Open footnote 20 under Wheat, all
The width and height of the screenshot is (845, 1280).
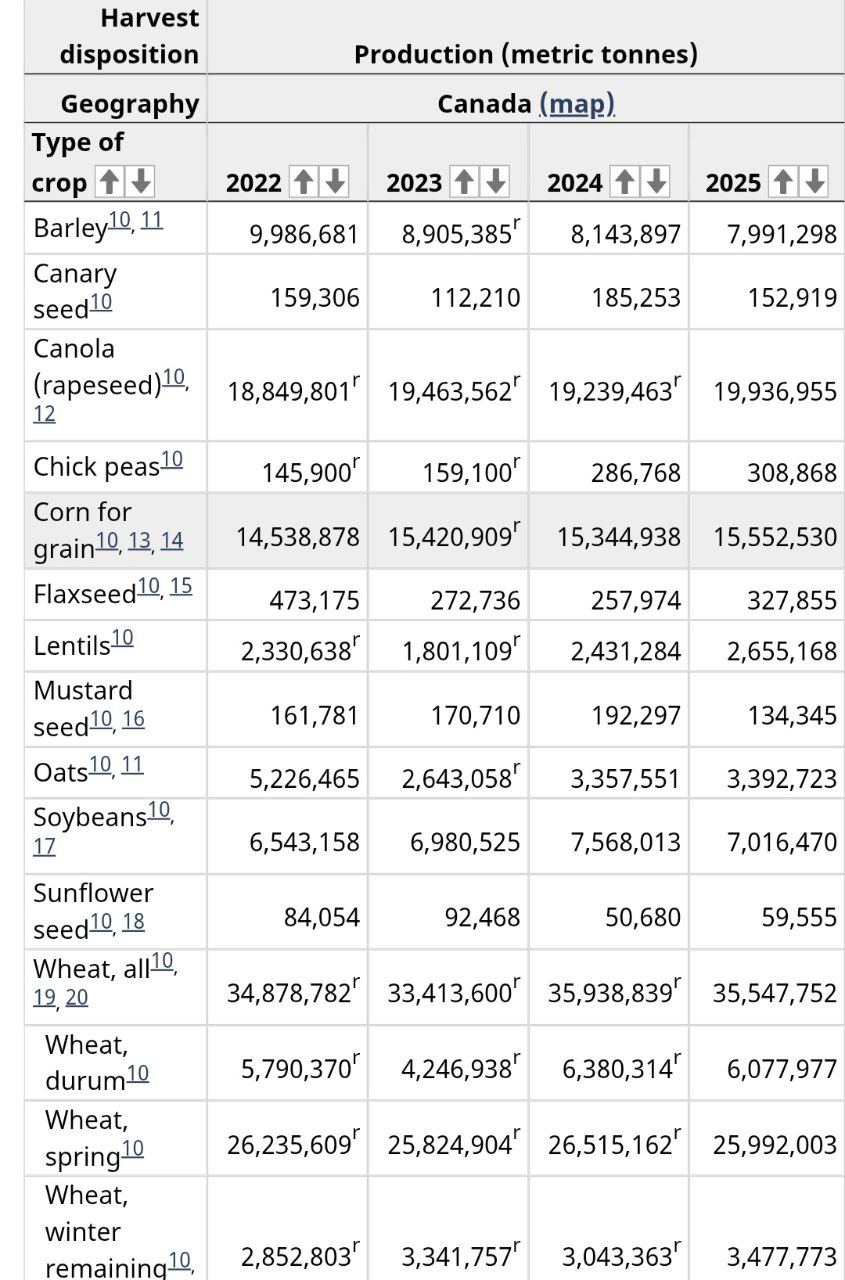point(77,997)
